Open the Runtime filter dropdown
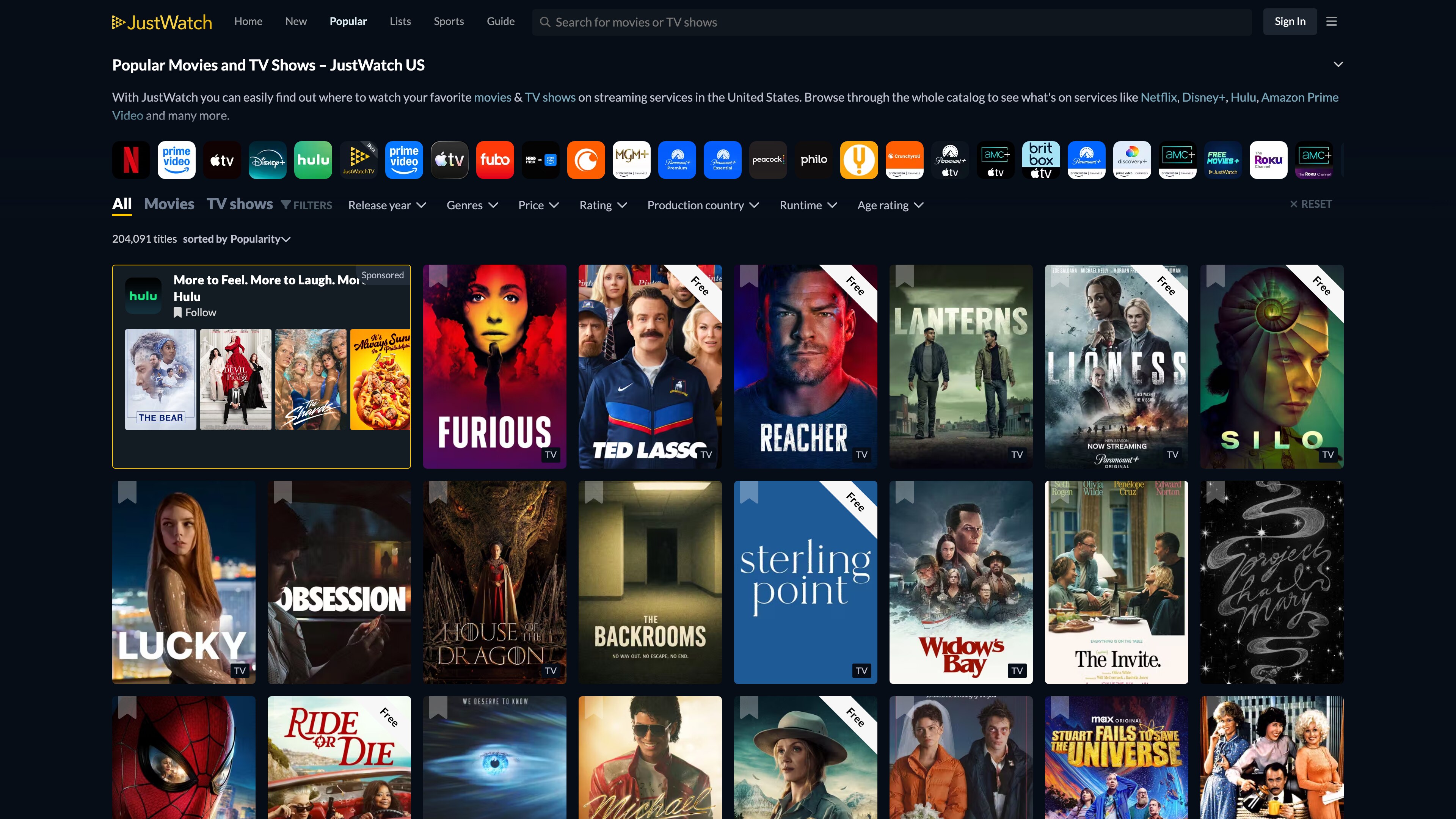Viewport: 1456px width, 819px height. pos(808,205)
